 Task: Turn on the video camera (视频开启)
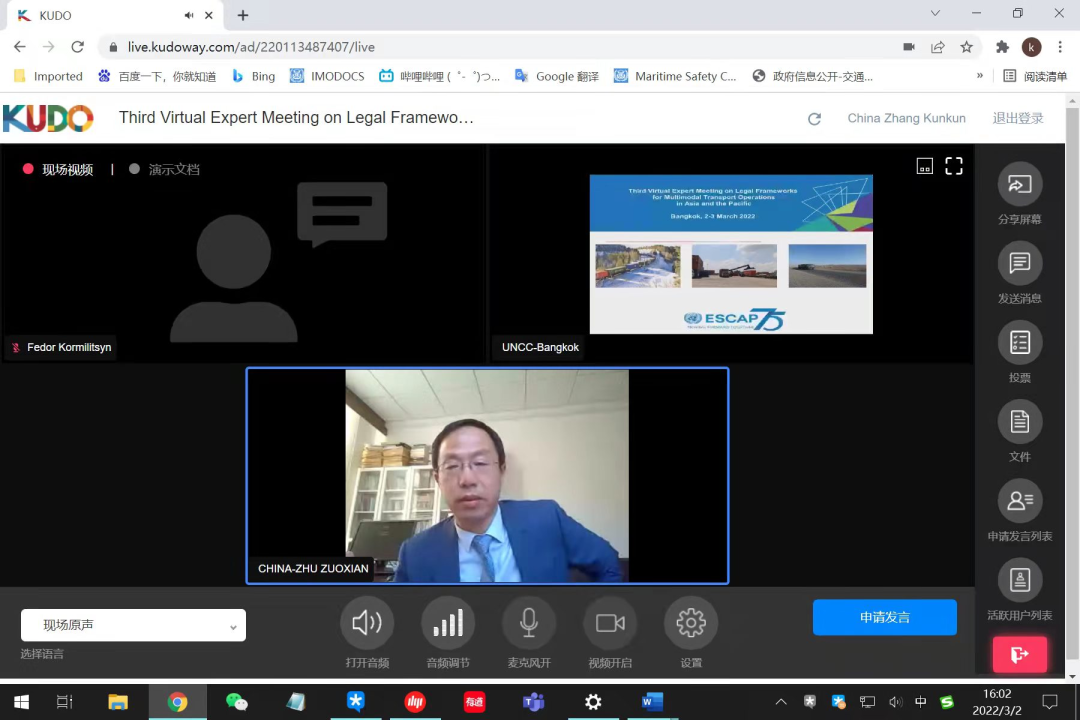point(610,623)
